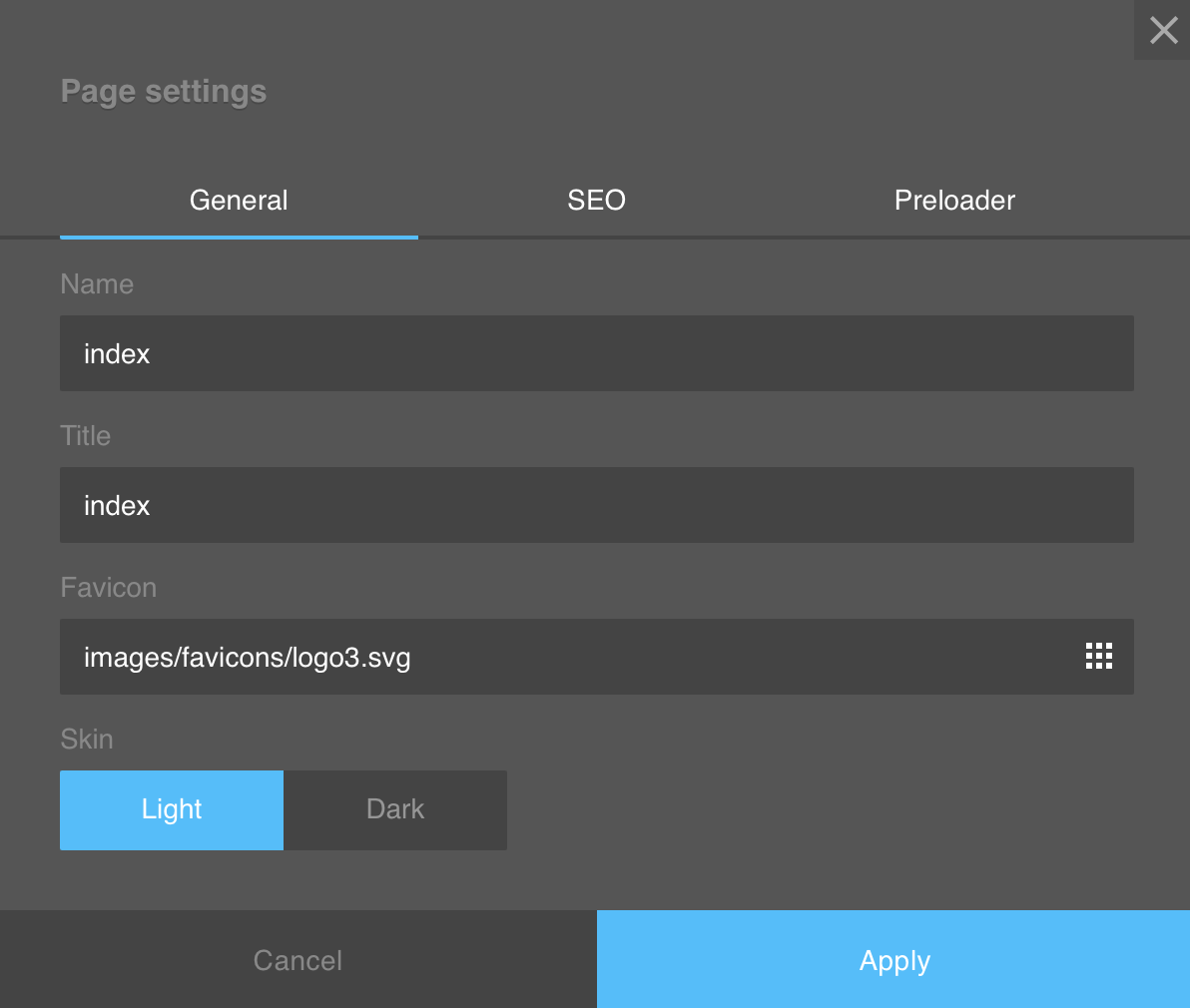Switch the skin to Dark

pyautogui.click(x=395, y=809)
